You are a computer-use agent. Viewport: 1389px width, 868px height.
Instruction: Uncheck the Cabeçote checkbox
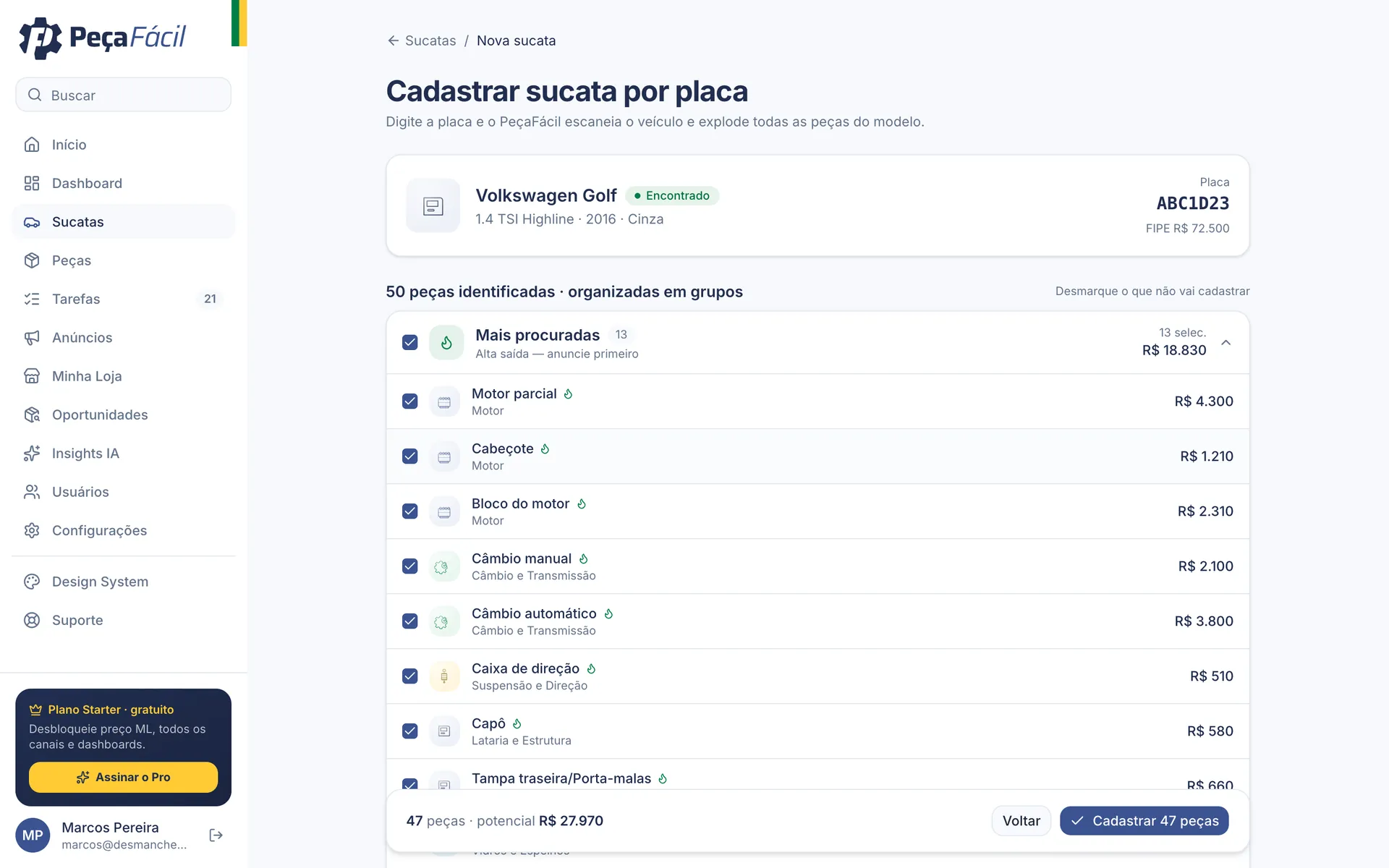[410, 456]
